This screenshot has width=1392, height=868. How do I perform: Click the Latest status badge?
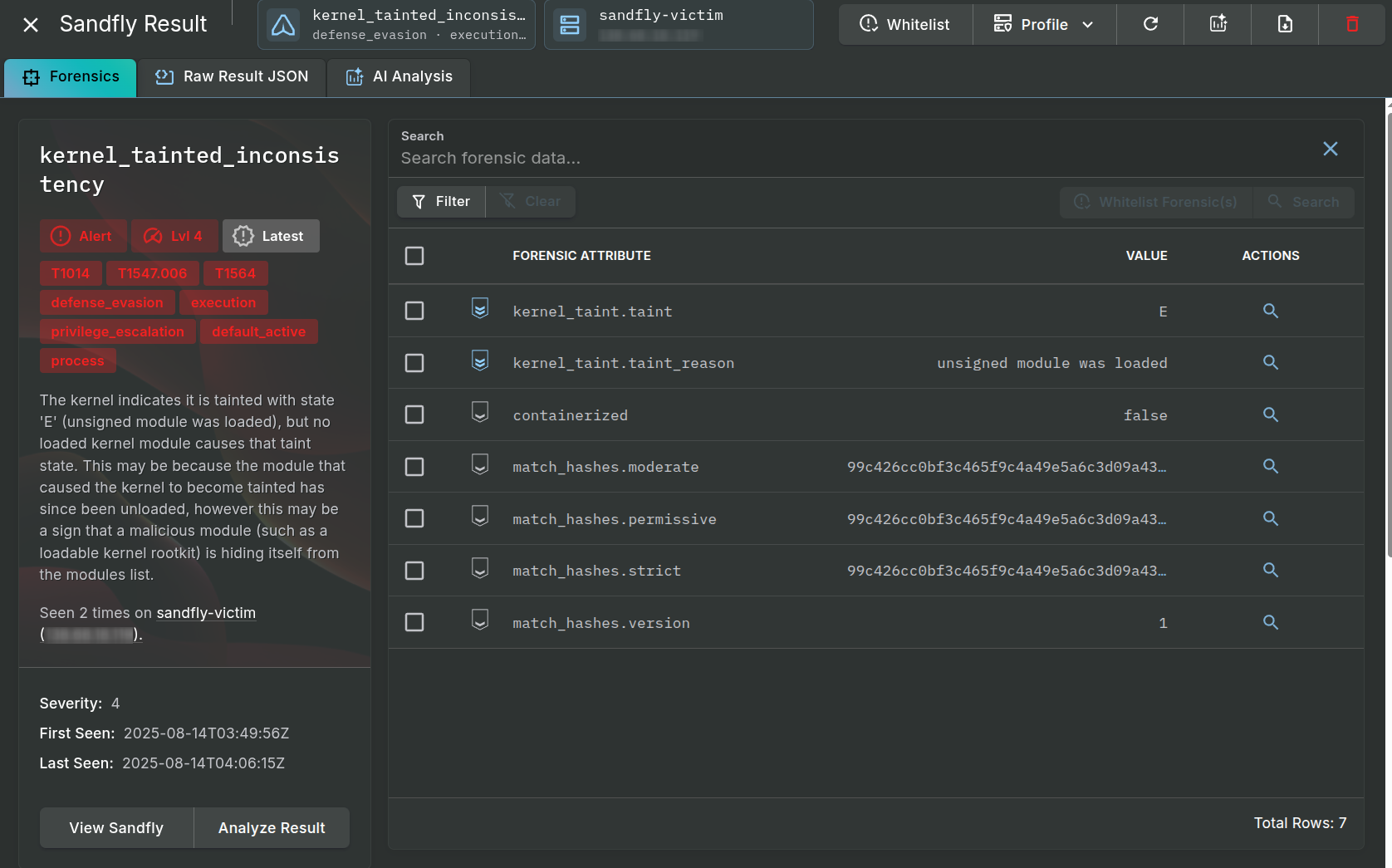tap(271, 236)
